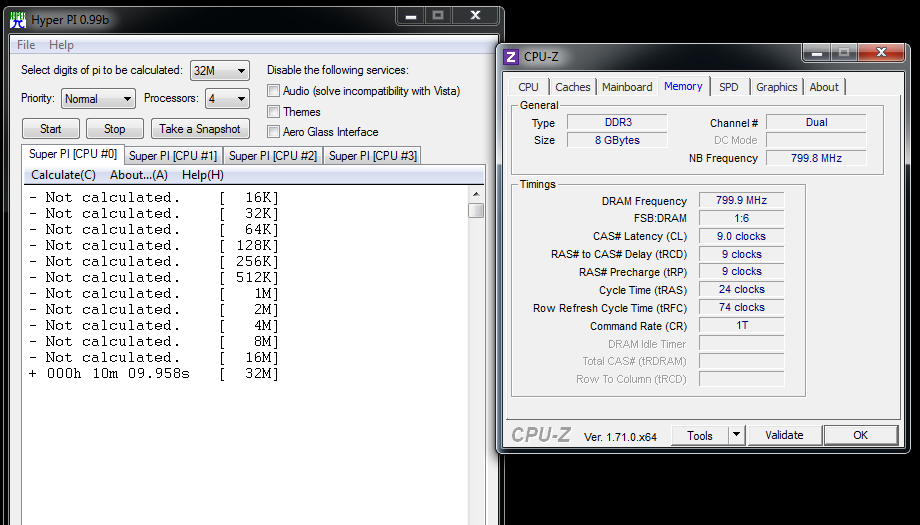Image resolution: width=920 pixels, height=525 pixels.
Task: Click the tRAS 24 clocks value
Action: coord(742,289)
